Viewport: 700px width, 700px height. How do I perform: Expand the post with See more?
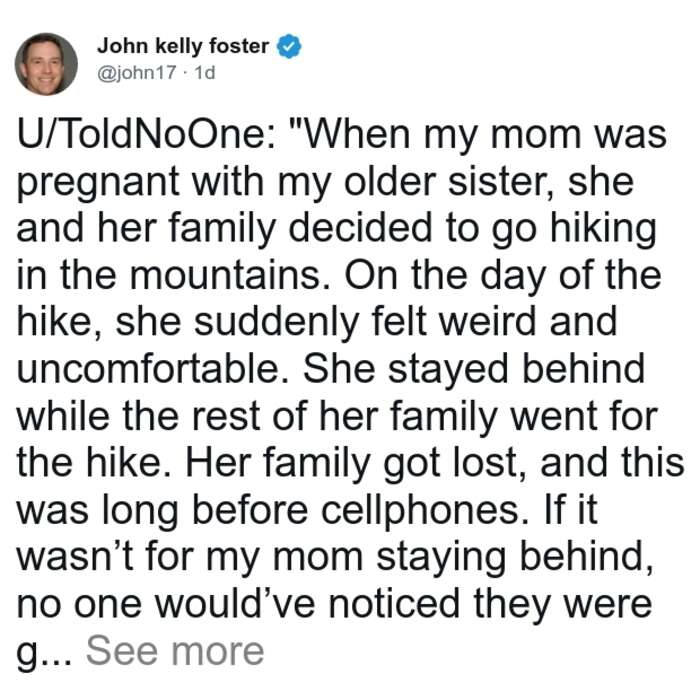click(175, 650)
